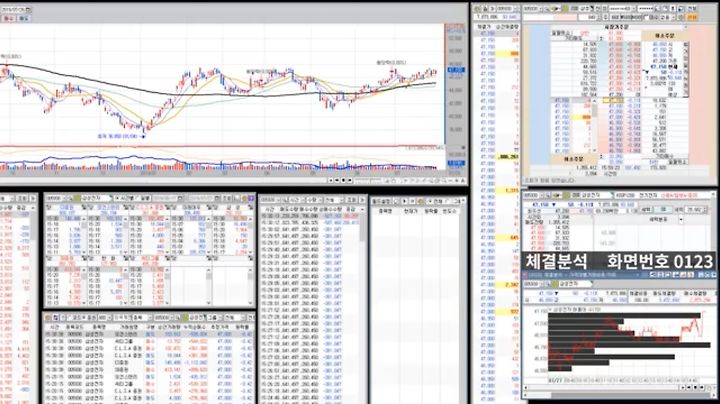Click the 종목명 column header in watchlist window
Image resolution: width=720 pixels, height=404 pixels.
(387, 211)
